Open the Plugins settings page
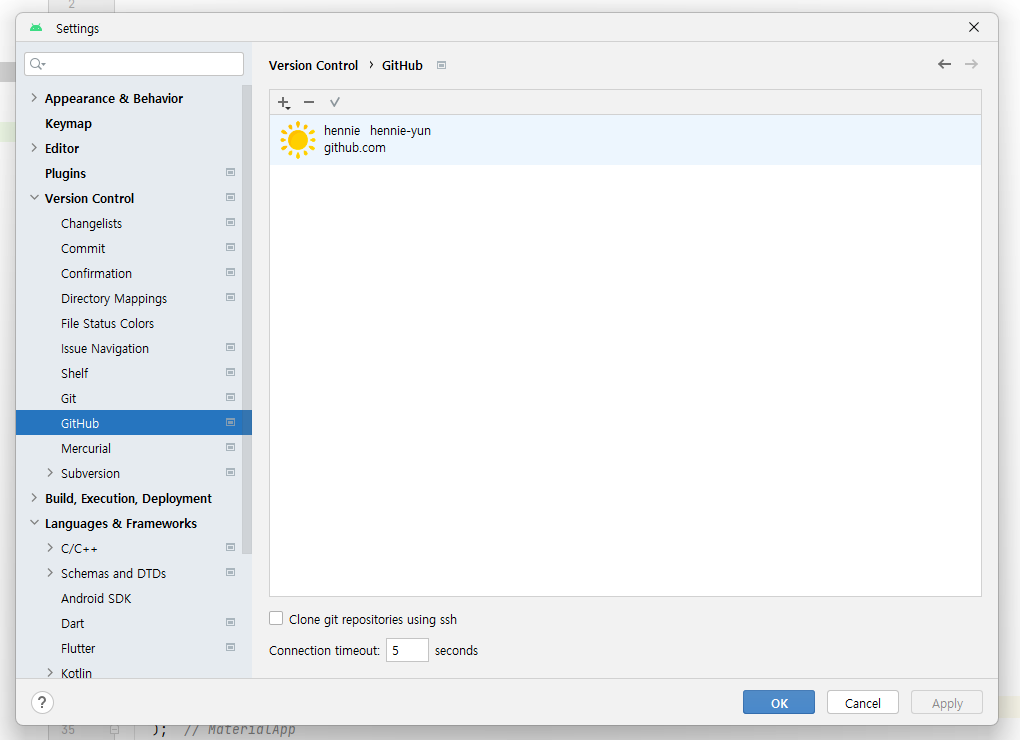This screenshot has width=1020, height=740. (65, 174)
